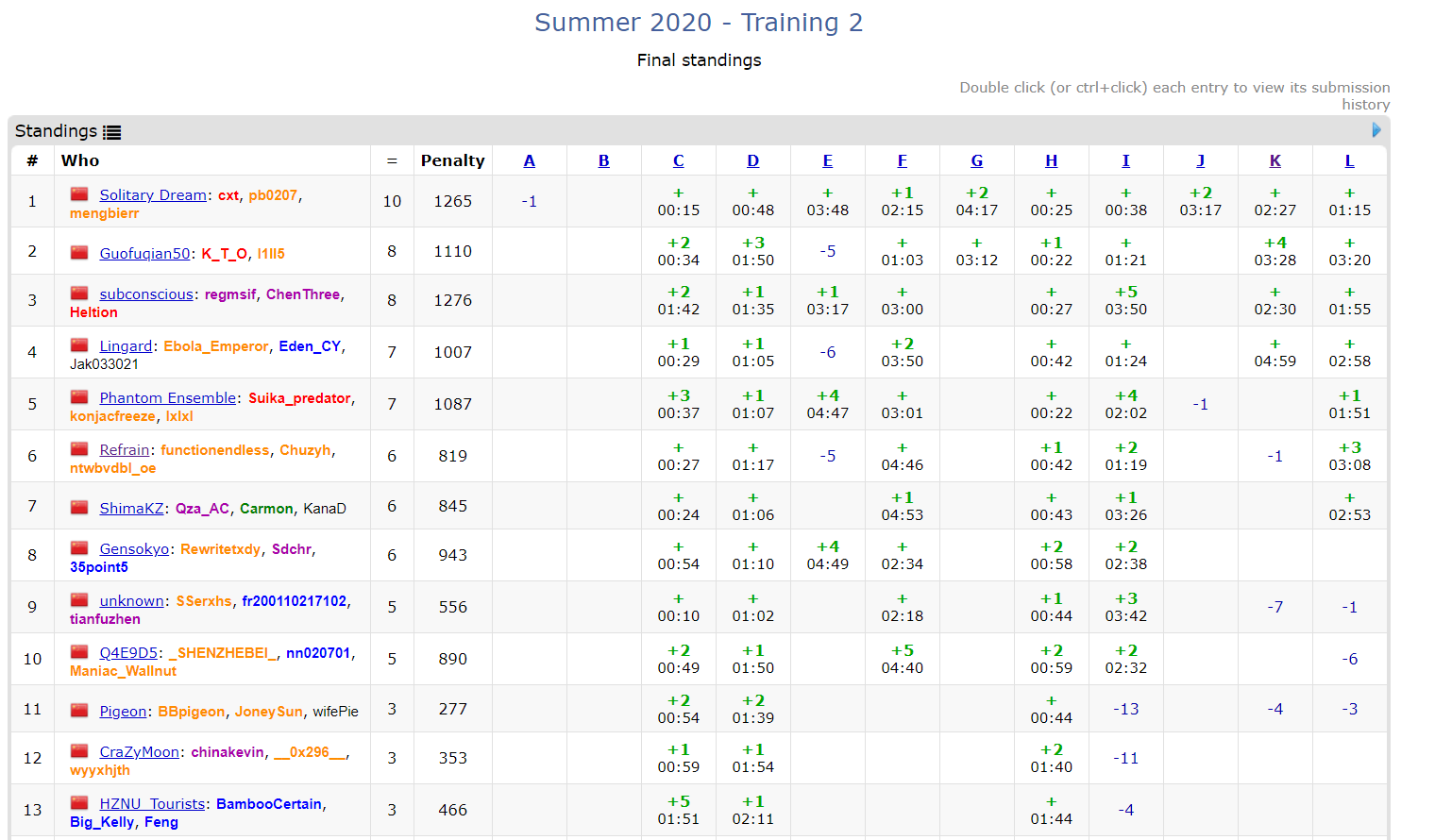
Task: Open problem G from the table header
Action: (x=976, y=160)
